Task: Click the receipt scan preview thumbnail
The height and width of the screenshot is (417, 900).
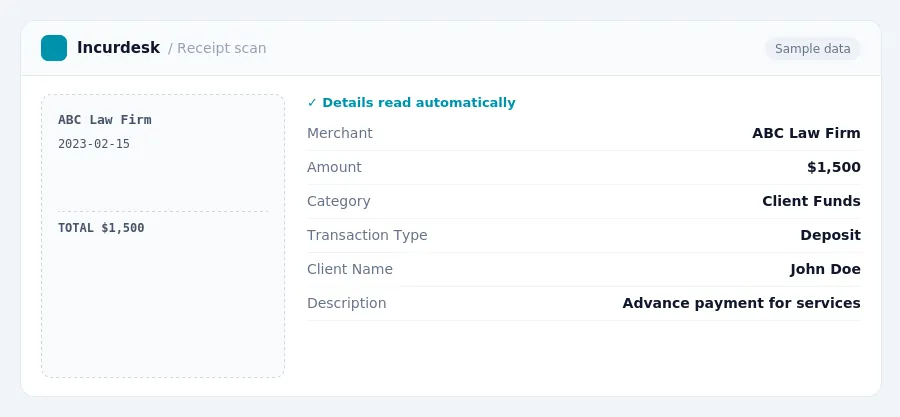Action: [163, 236]
